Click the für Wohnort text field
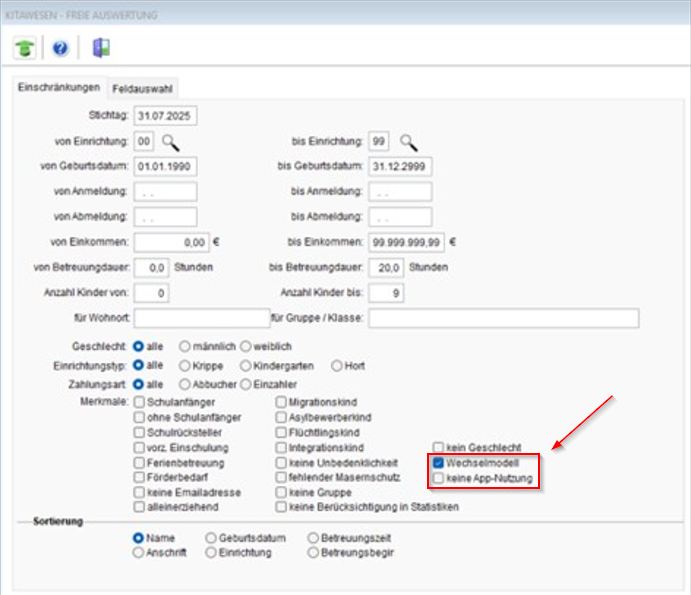This screenshot has height=595, width=691. (x=188, y=319)
